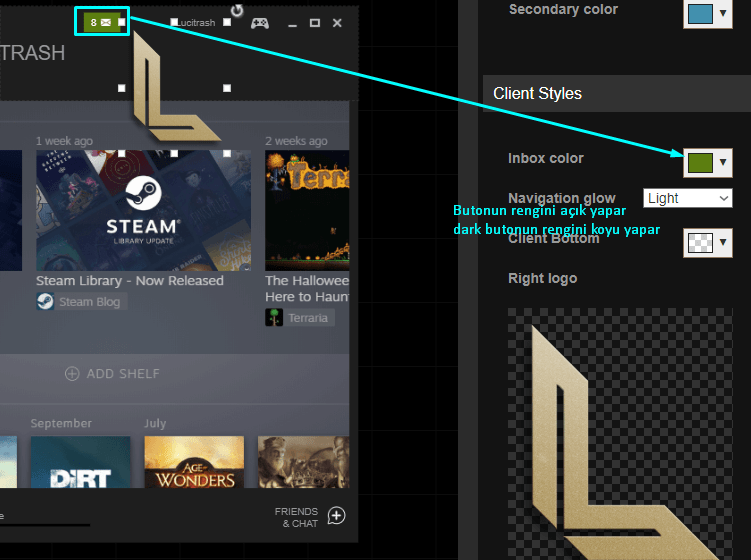Open Big Picture mode controller icon
Screen dimensions: 751x560
point(260,23)
